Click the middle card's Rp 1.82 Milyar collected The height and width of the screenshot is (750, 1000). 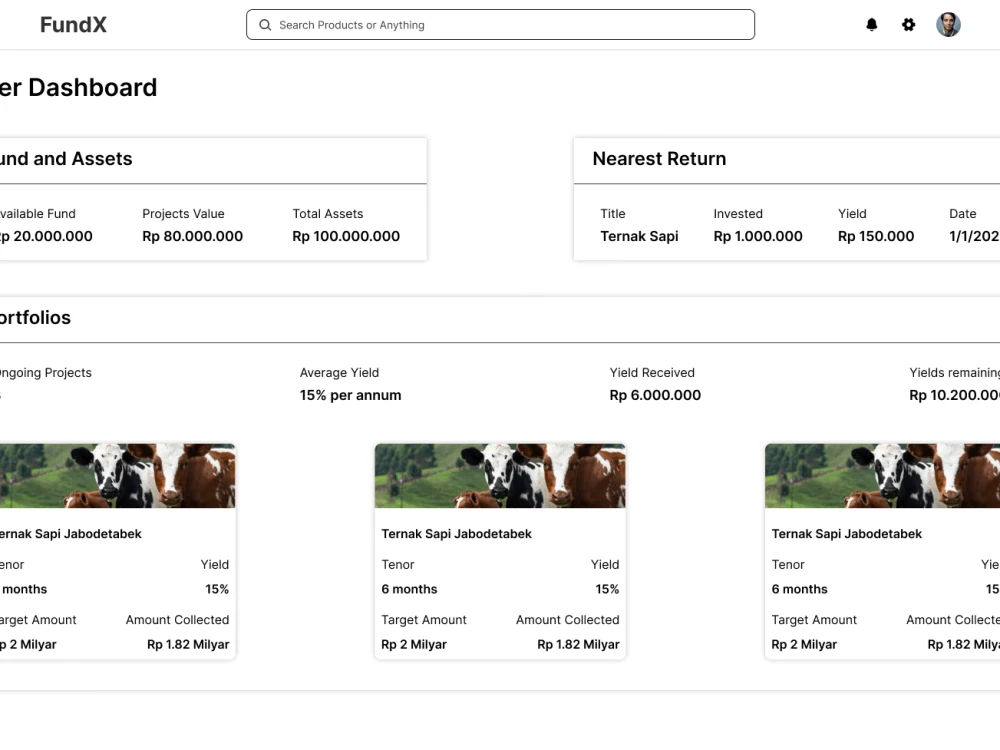click(x=578, y=645)
